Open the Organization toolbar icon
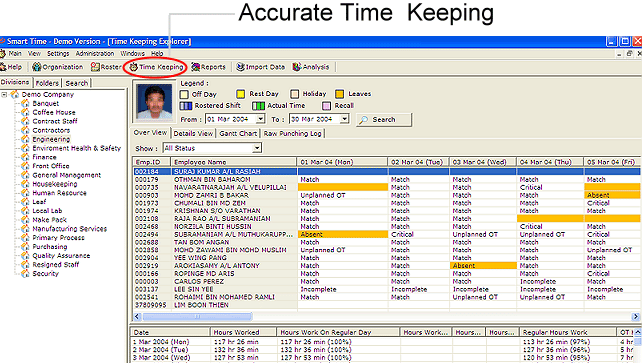This screenshot has height=363, width=643. click(x=36, y=67)
